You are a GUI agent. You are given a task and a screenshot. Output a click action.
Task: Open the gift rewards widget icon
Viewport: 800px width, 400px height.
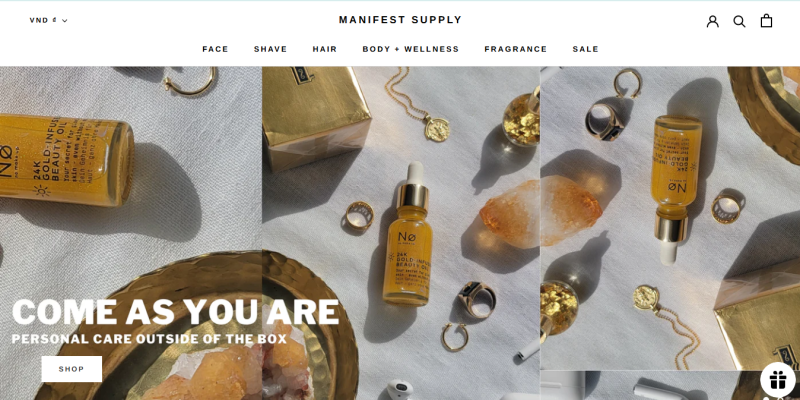(x=778, y=380)
